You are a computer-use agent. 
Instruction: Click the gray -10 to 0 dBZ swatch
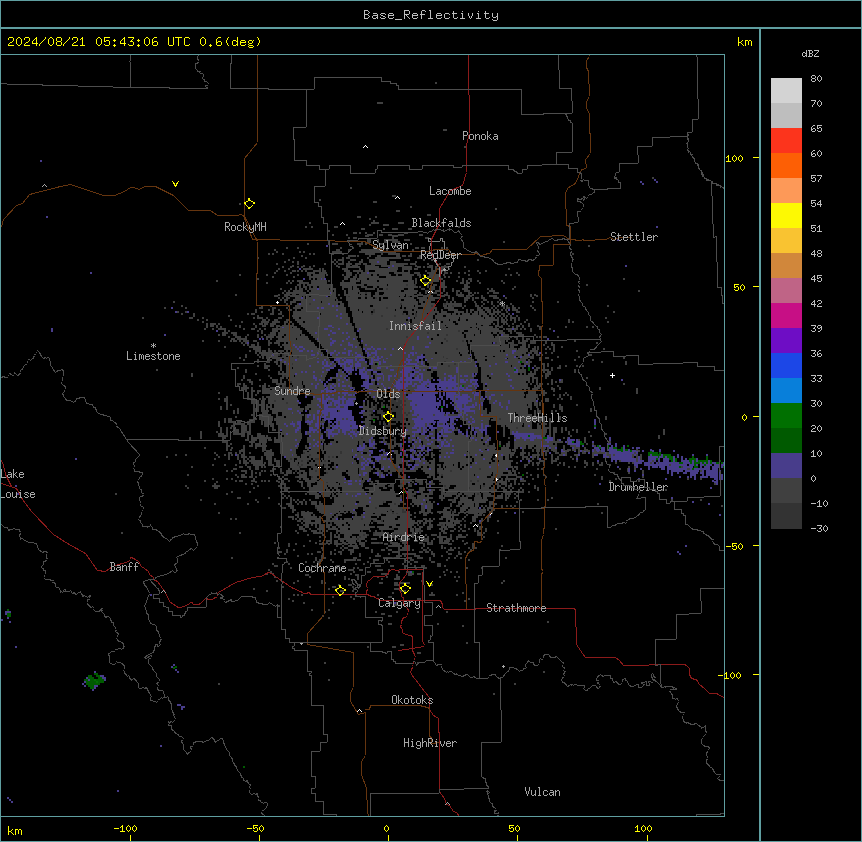tap(786, 491)
